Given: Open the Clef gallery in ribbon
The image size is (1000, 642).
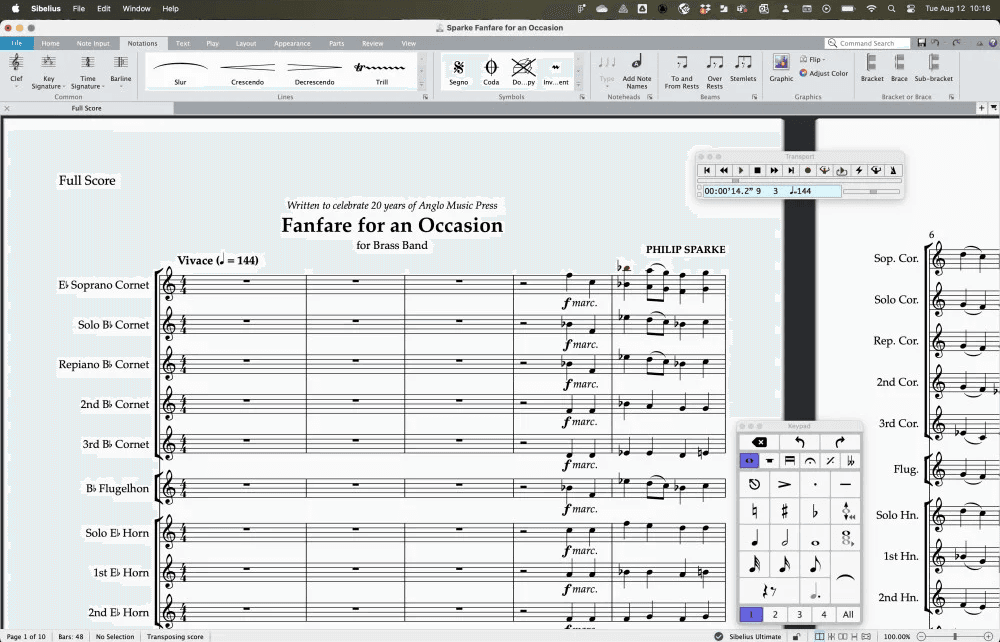Looking at the screenshot, I should coord(16,70).
